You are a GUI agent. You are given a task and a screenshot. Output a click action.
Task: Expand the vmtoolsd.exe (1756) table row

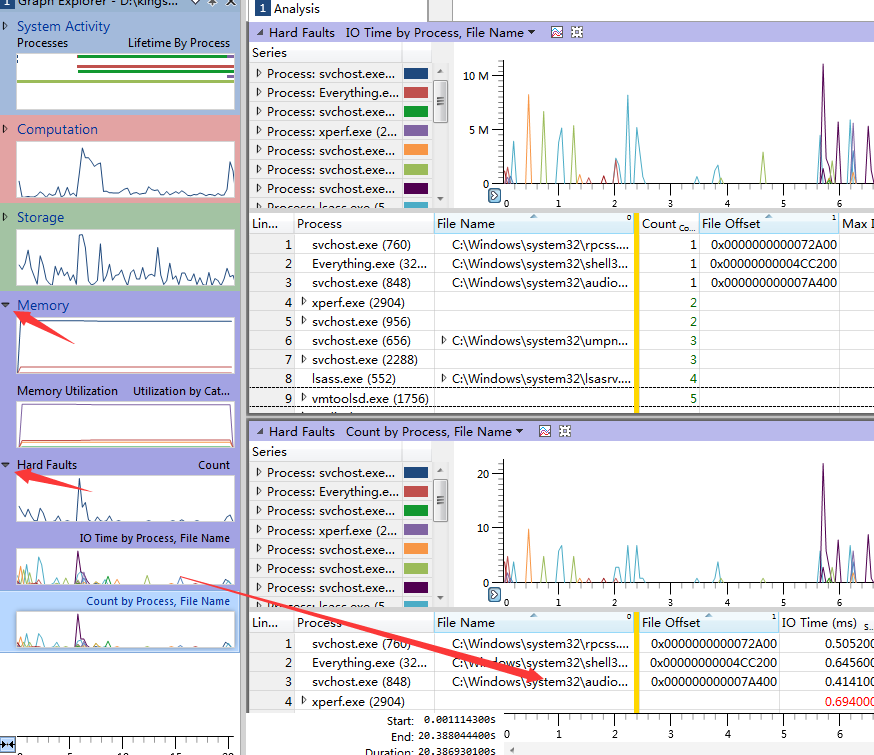click(x=304, y=398)
